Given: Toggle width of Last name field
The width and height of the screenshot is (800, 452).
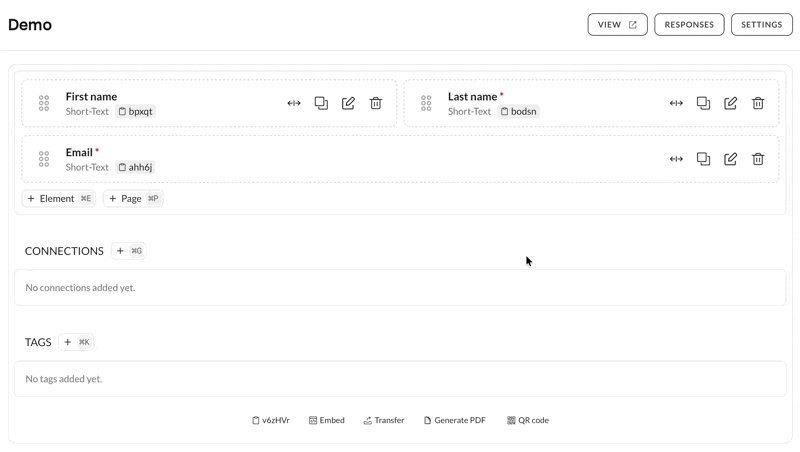Looking at the screenshot, I should click(676, 103).
